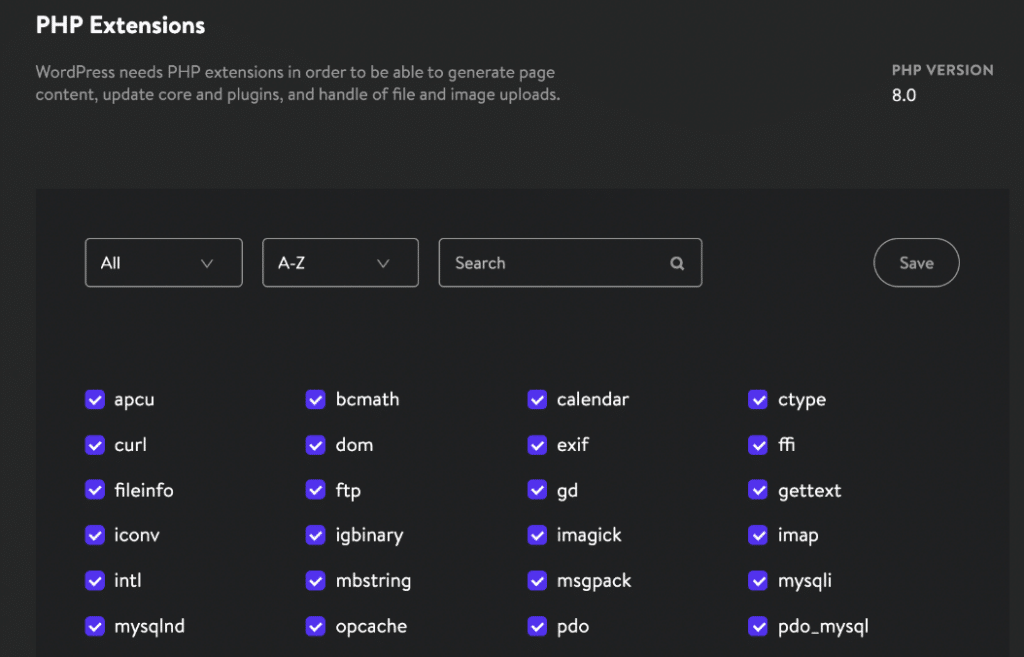1024x657 pixels.
Task: Toggle the calendar extension checkbox
Action: [537, 399]
